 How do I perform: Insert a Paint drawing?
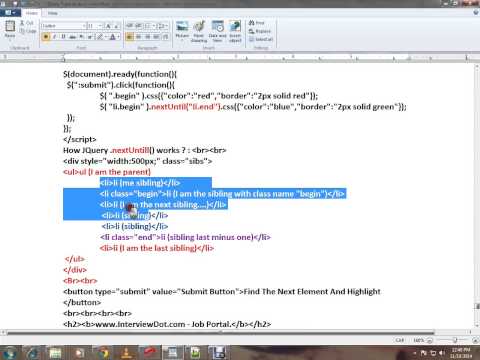[199, 31]
